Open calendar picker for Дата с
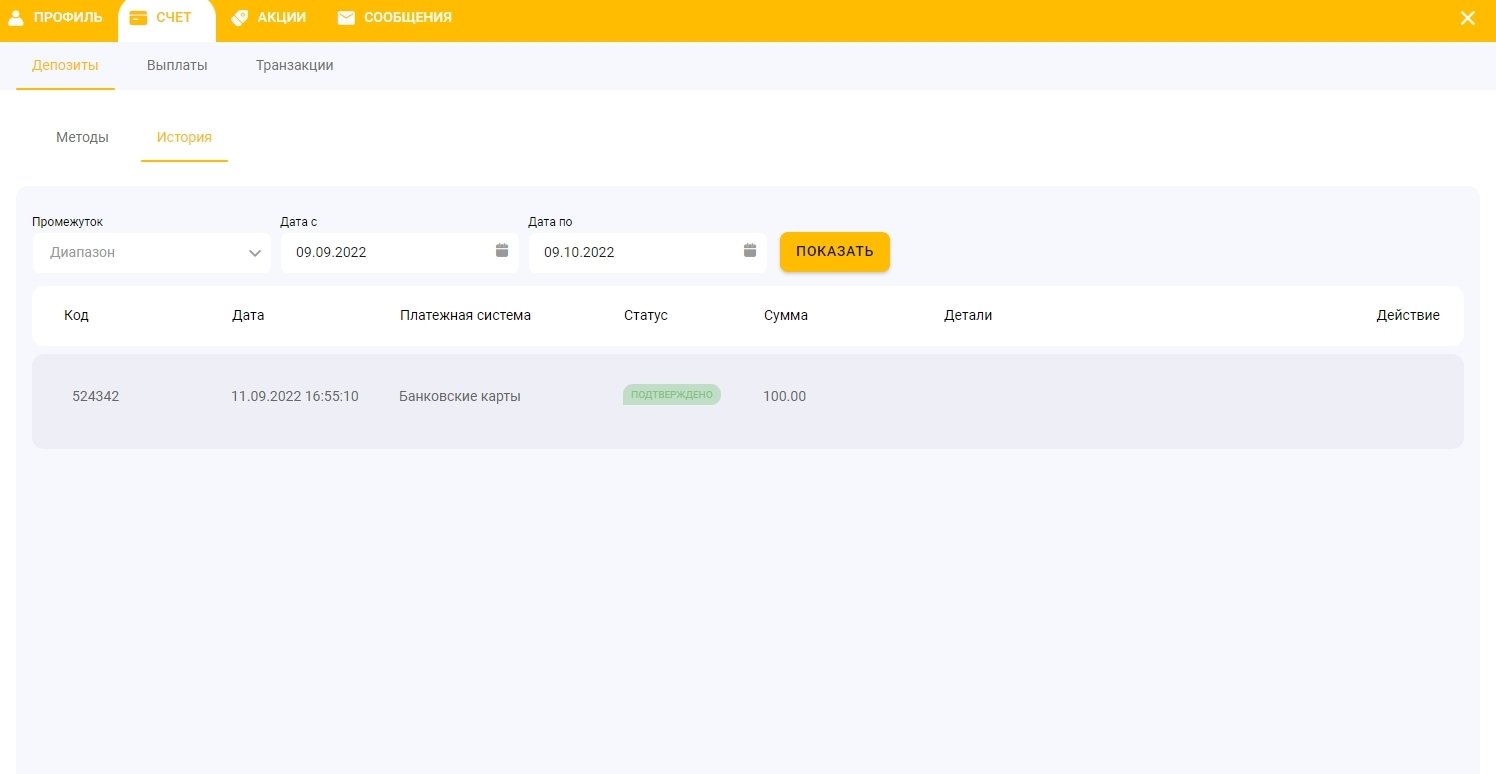This screenshot has height=774, width=1496. 502,251
